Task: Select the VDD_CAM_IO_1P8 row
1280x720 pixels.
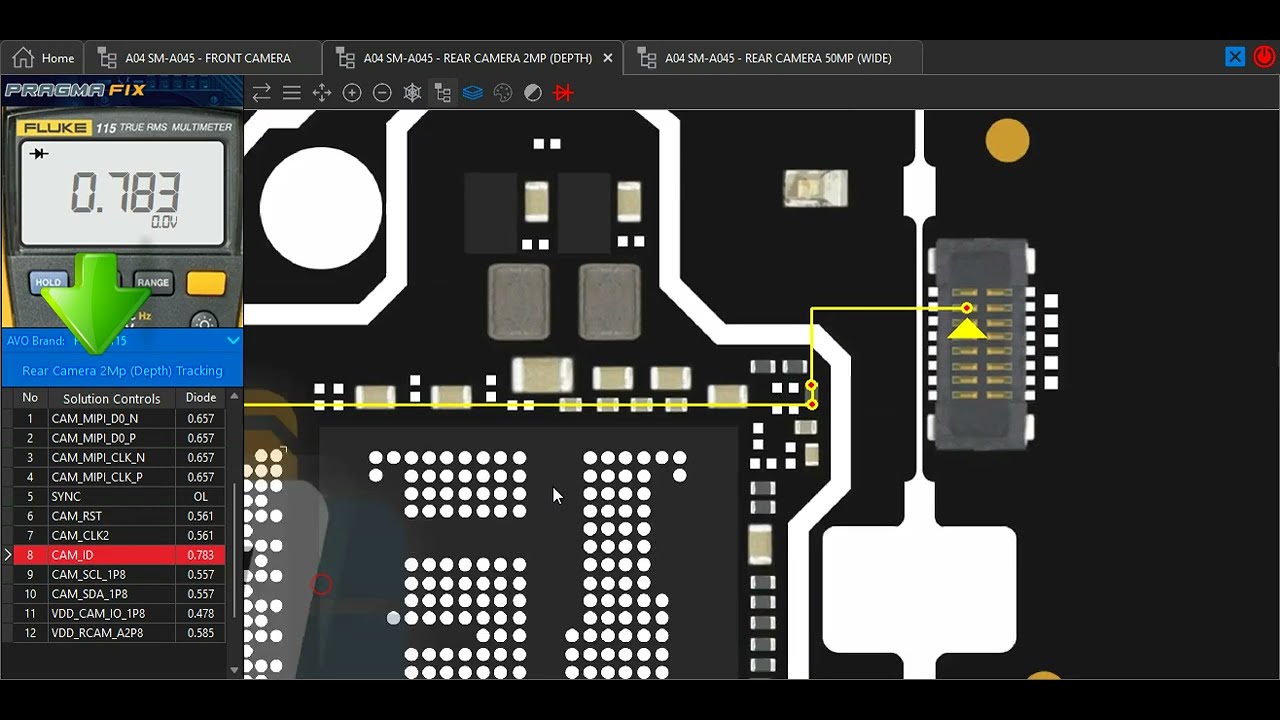Action: click(x=120, y=614)
